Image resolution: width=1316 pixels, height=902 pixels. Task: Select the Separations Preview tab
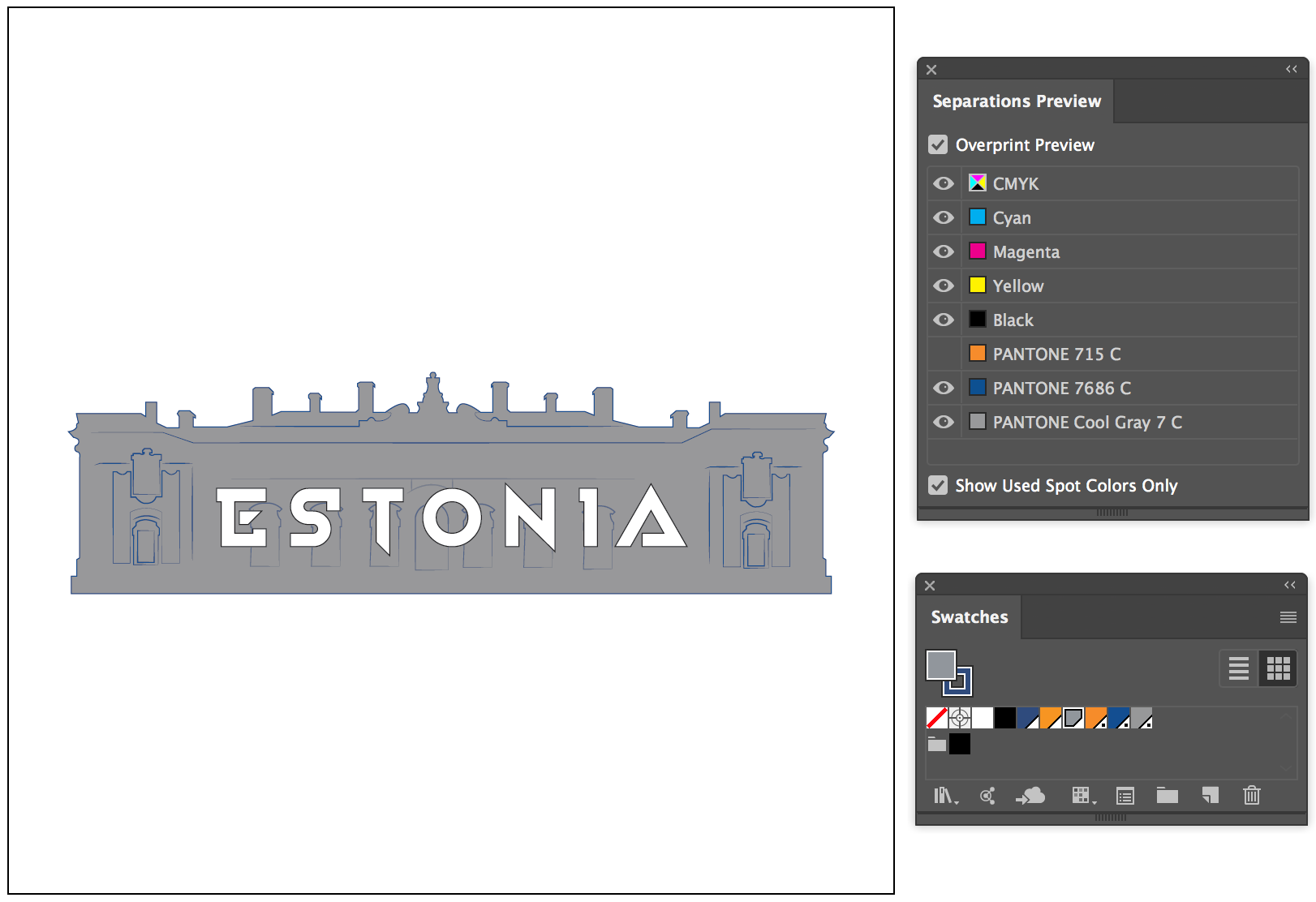tap(1017, 101)
